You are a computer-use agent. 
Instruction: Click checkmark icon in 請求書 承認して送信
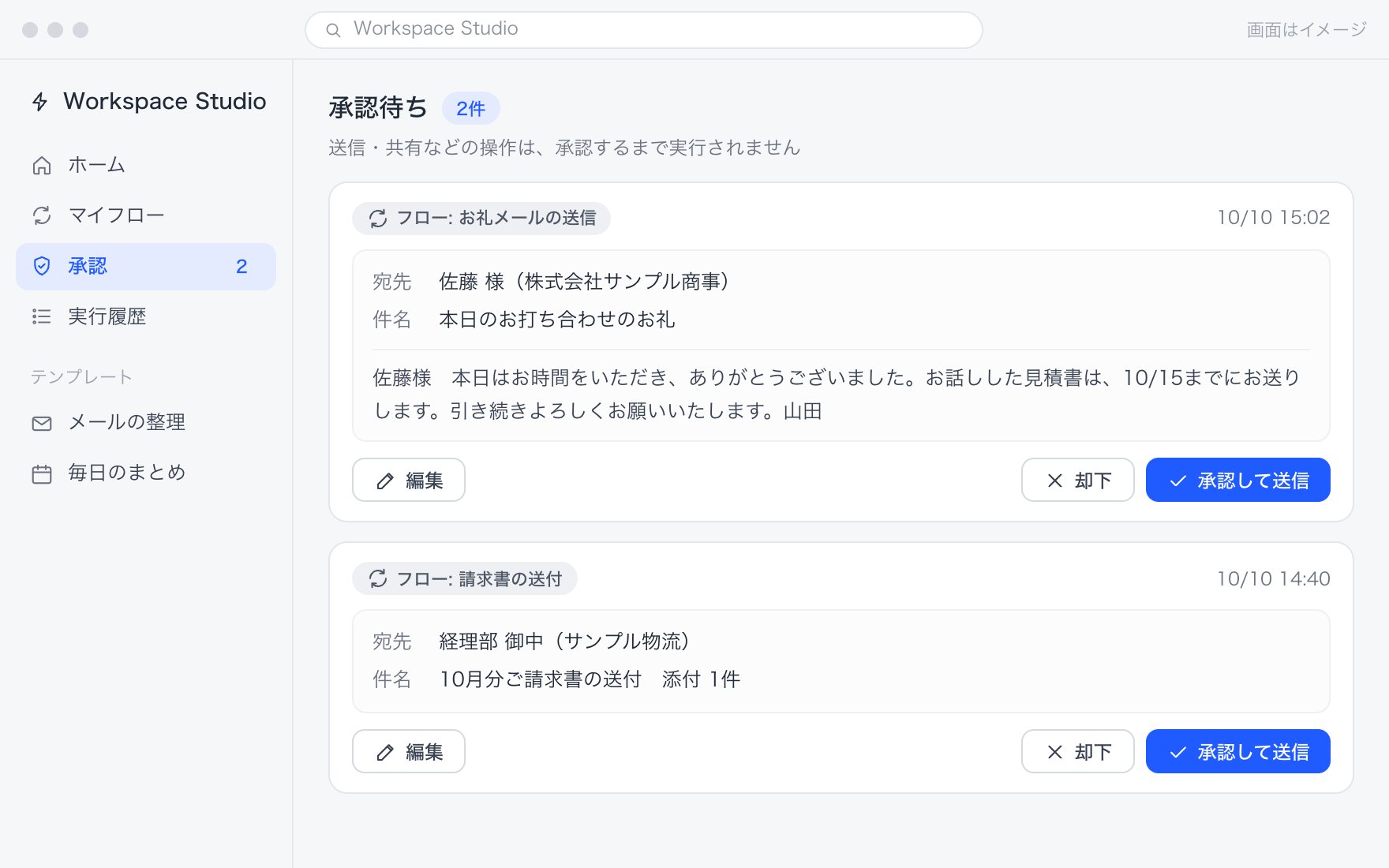(1178, 752)
